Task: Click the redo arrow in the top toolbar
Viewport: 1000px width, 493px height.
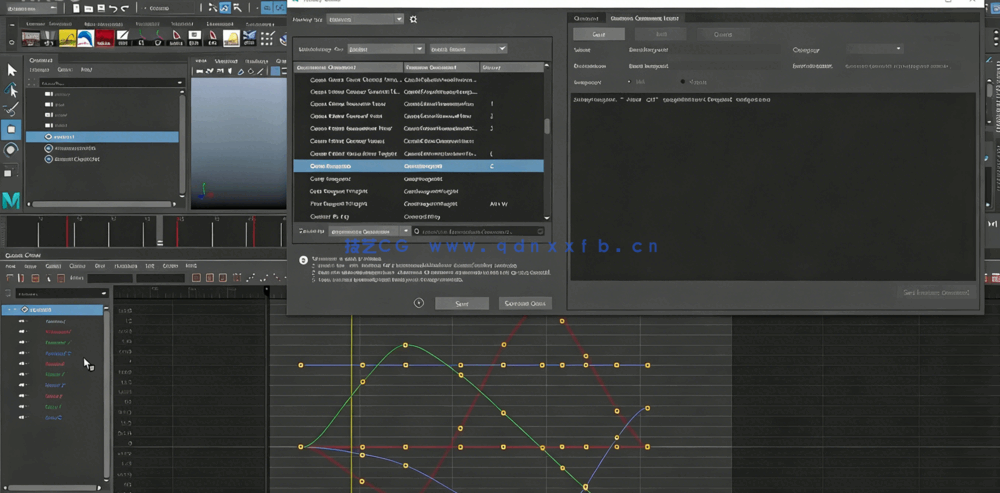Action: click(126, 8)
